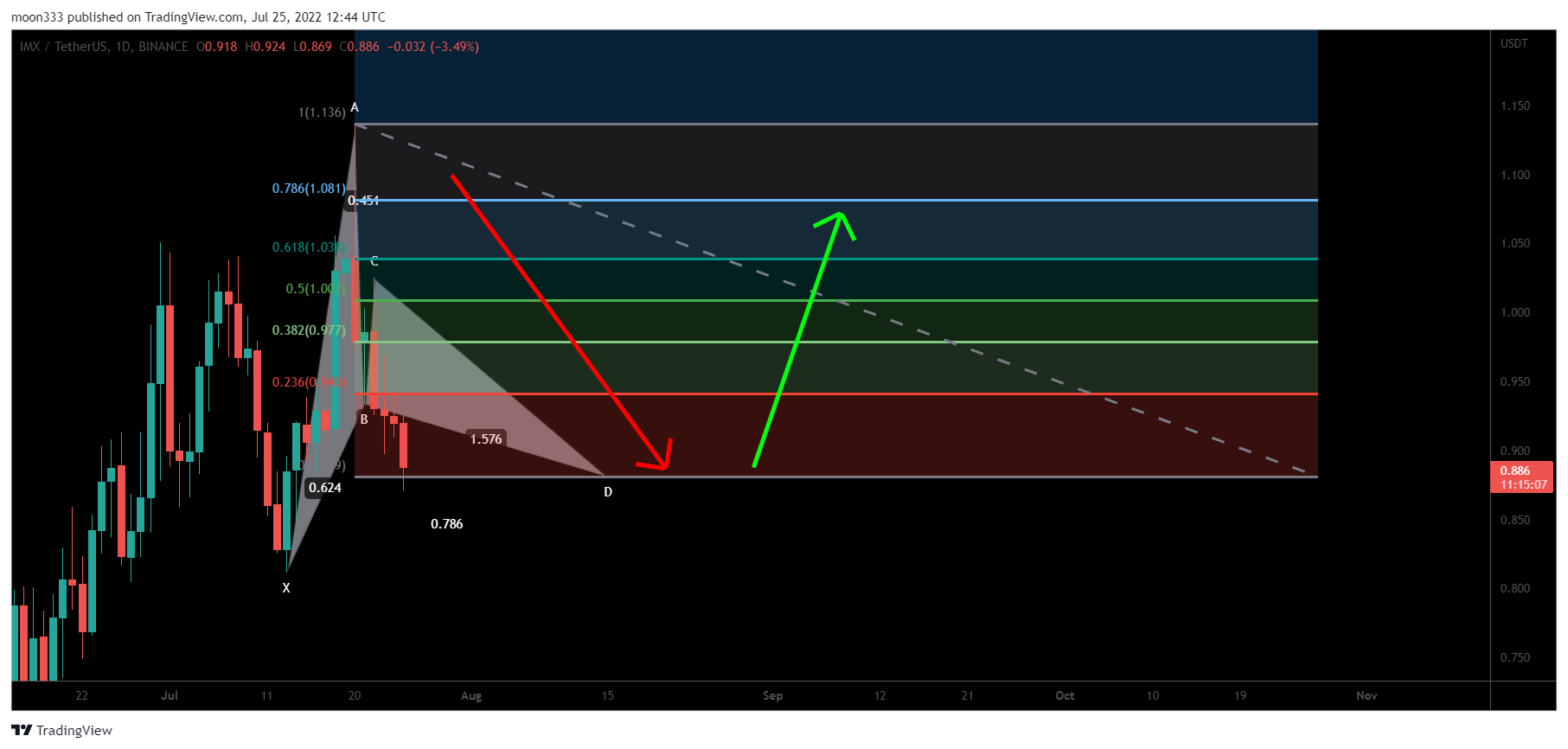This screenshot has height=749, width=1568.
Task: Click the white 0.786 ratio label below pattern
Action: point(447,524)
